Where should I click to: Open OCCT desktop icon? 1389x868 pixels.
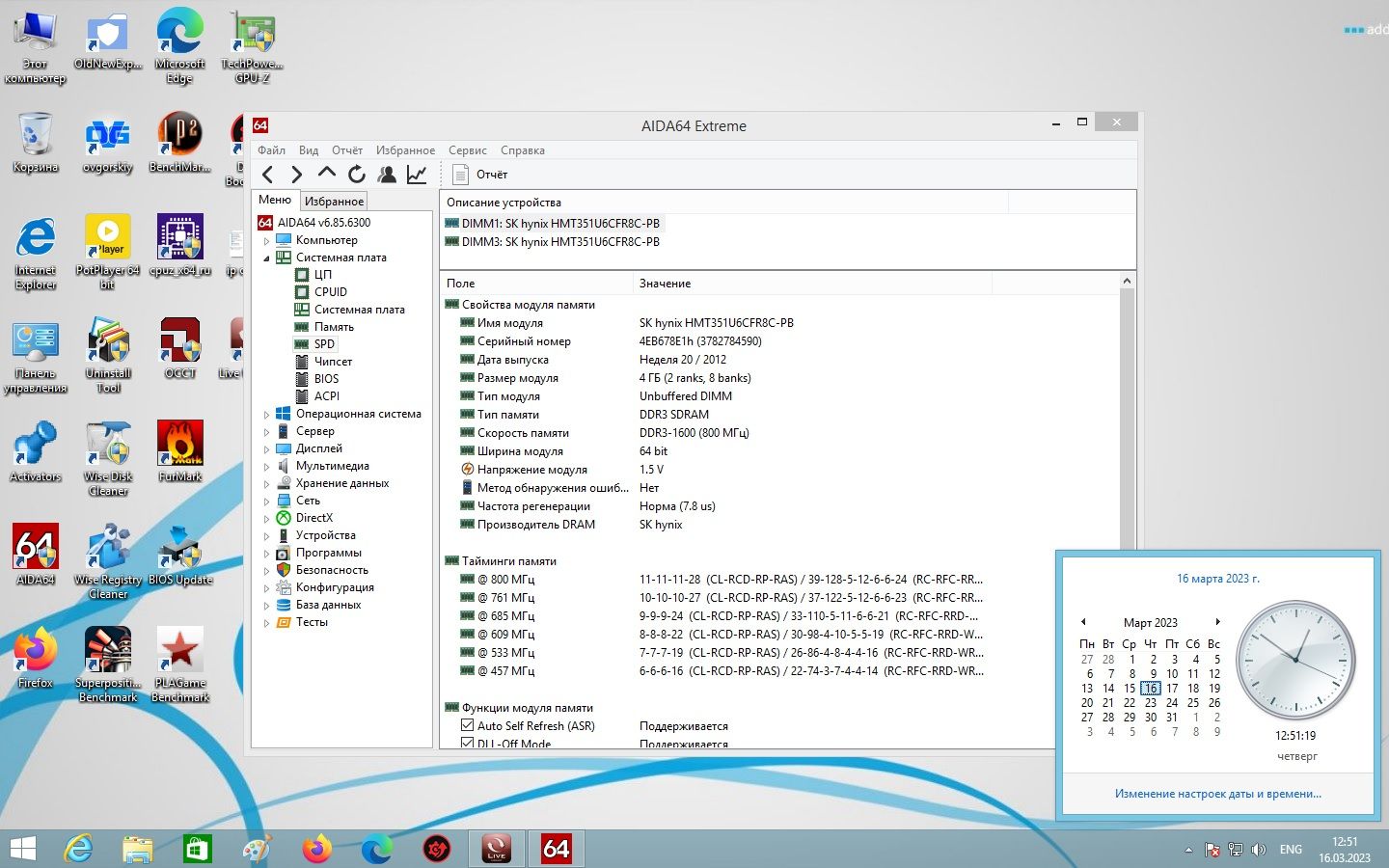click(180, 348)
